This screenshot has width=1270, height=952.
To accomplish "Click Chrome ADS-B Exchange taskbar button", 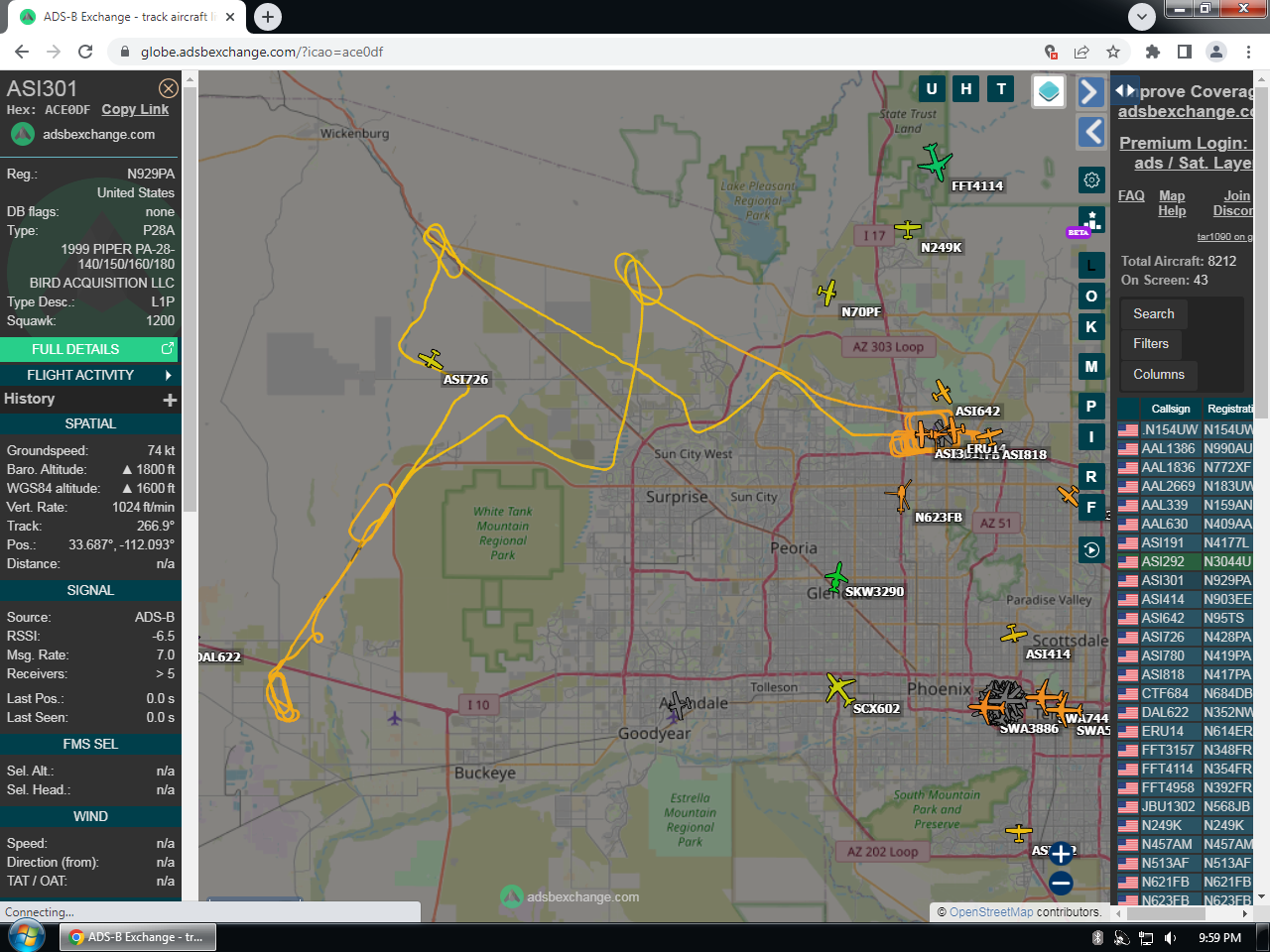I will (x=137, y=937).
